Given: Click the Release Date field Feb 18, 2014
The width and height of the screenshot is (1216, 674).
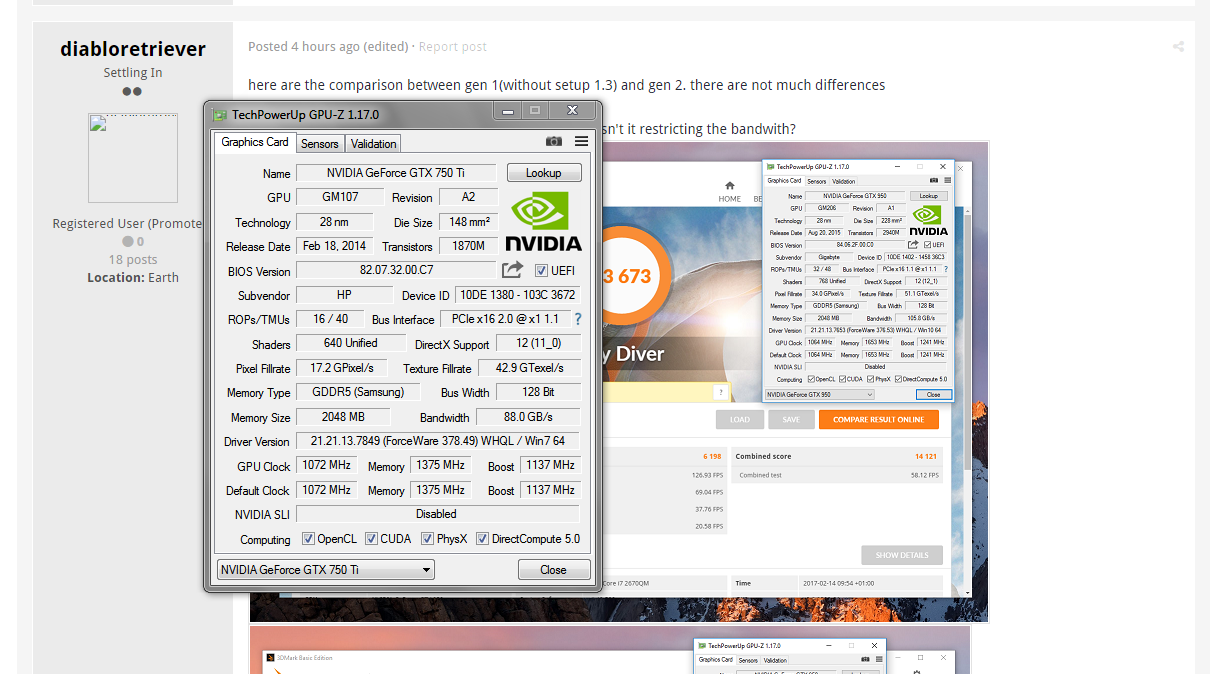Looking at the screenshot, I should click(334, 246).
